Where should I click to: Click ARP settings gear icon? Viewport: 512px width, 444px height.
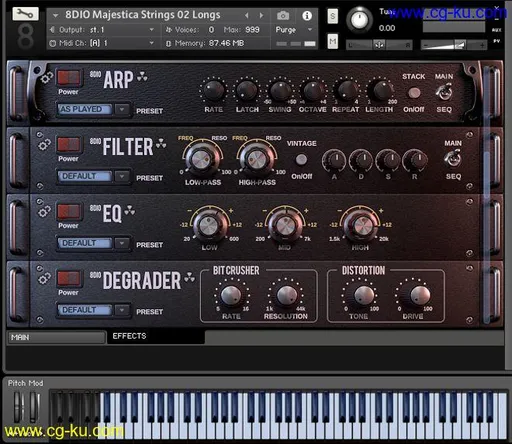[46, 79]
